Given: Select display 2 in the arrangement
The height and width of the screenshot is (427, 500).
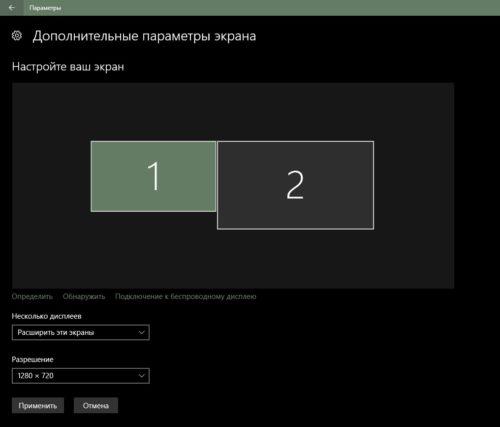Looking at the screenshot, I should click(295, 185).
